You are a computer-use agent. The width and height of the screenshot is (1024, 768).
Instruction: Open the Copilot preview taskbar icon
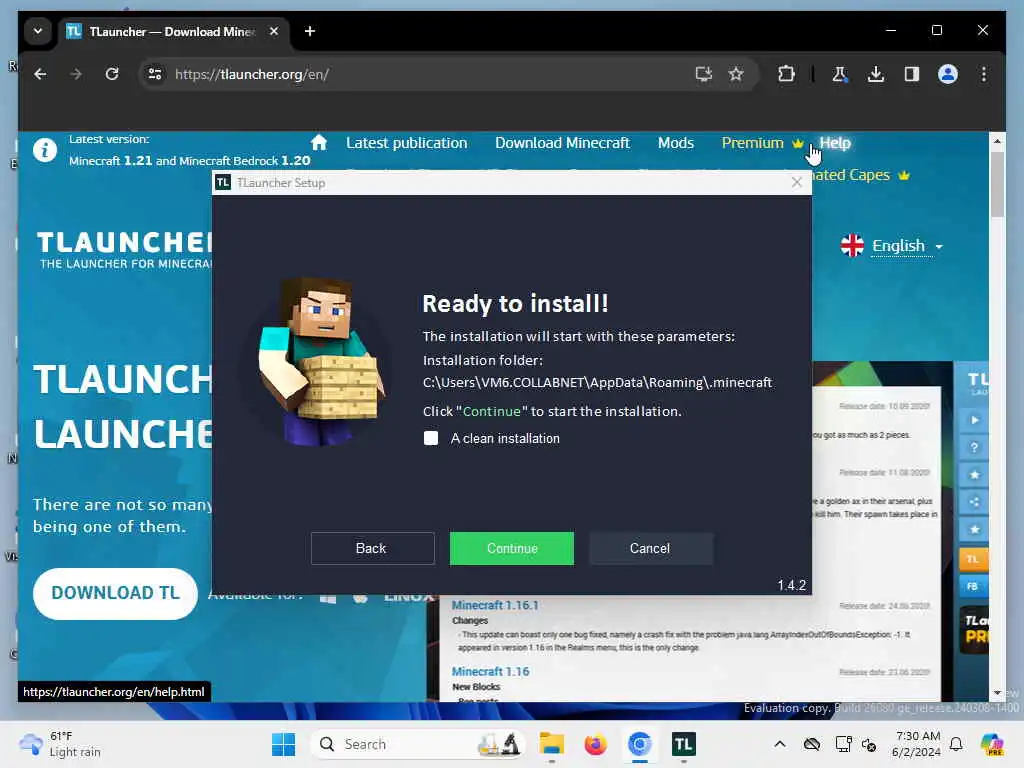[x=992, y=744]
